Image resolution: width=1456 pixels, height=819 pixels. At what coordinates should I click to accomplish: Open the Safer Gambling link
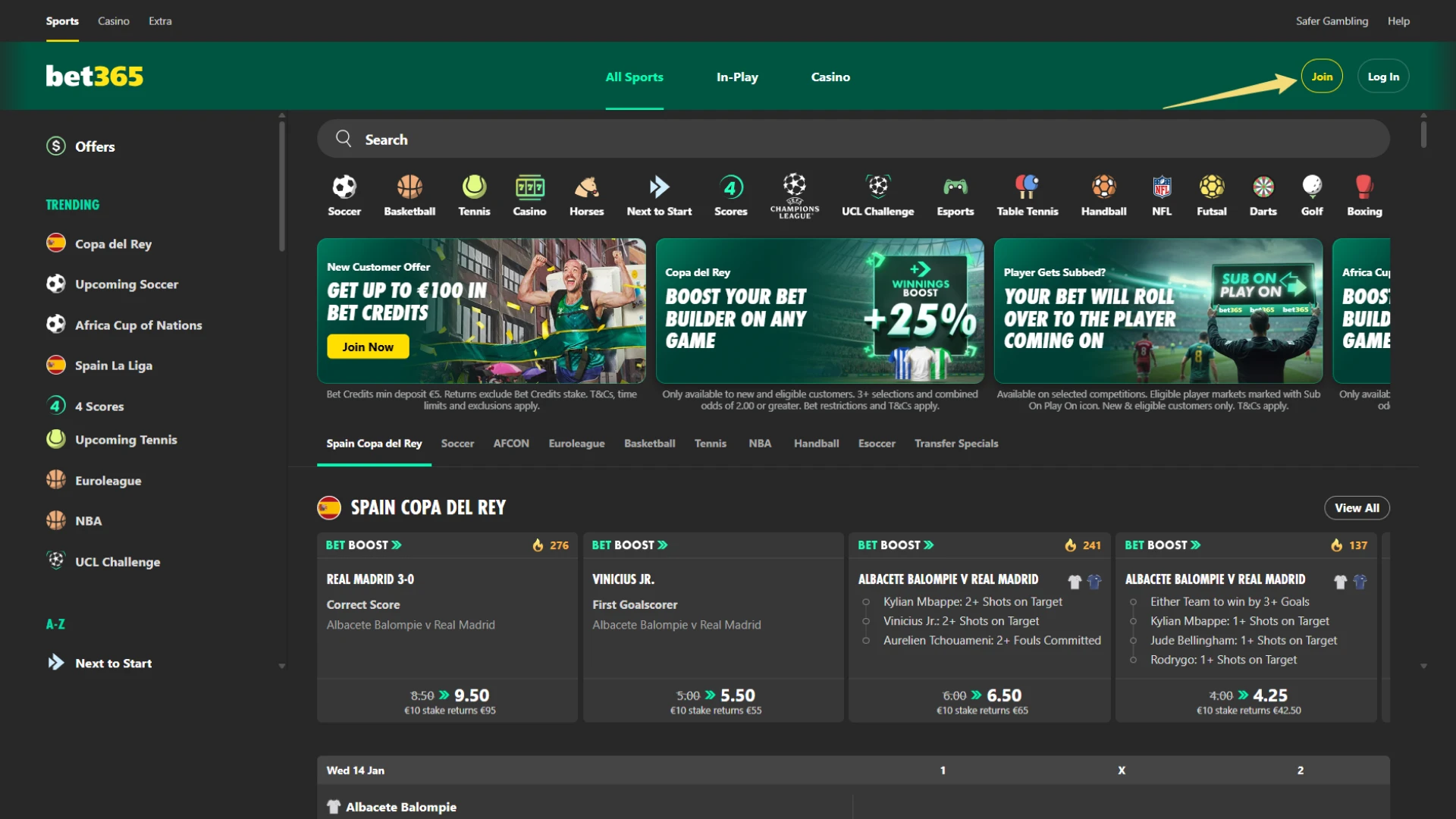pos(1332,20)
